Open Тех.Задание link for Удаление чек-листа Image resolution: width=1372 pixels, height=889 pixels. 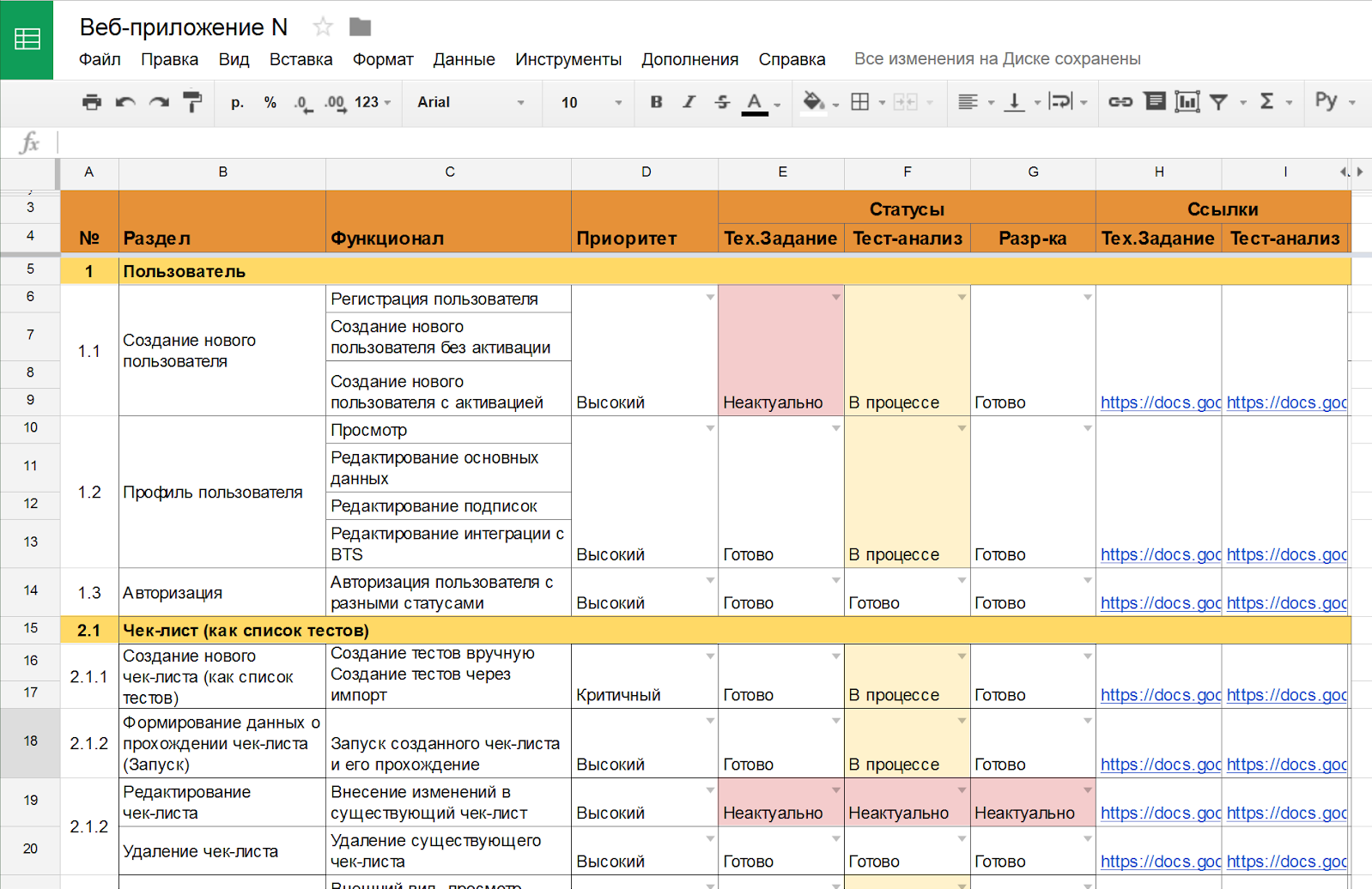pos(1160,862)
